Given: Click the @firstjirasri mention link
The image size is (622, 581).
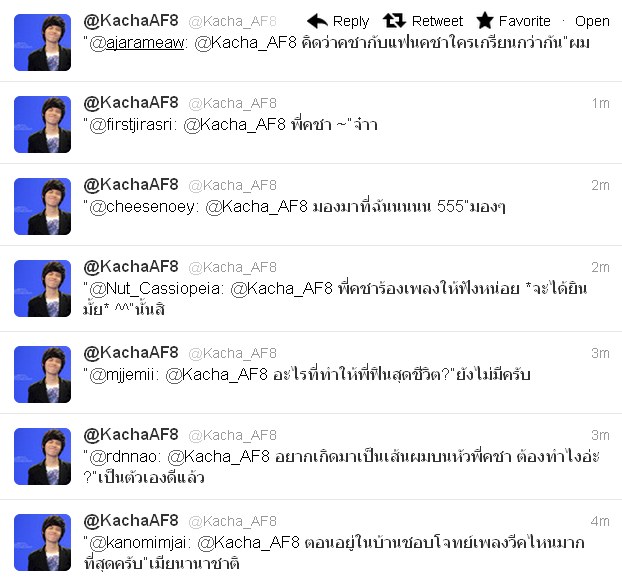Looking at the screenshot, I should tap(131, 125).
